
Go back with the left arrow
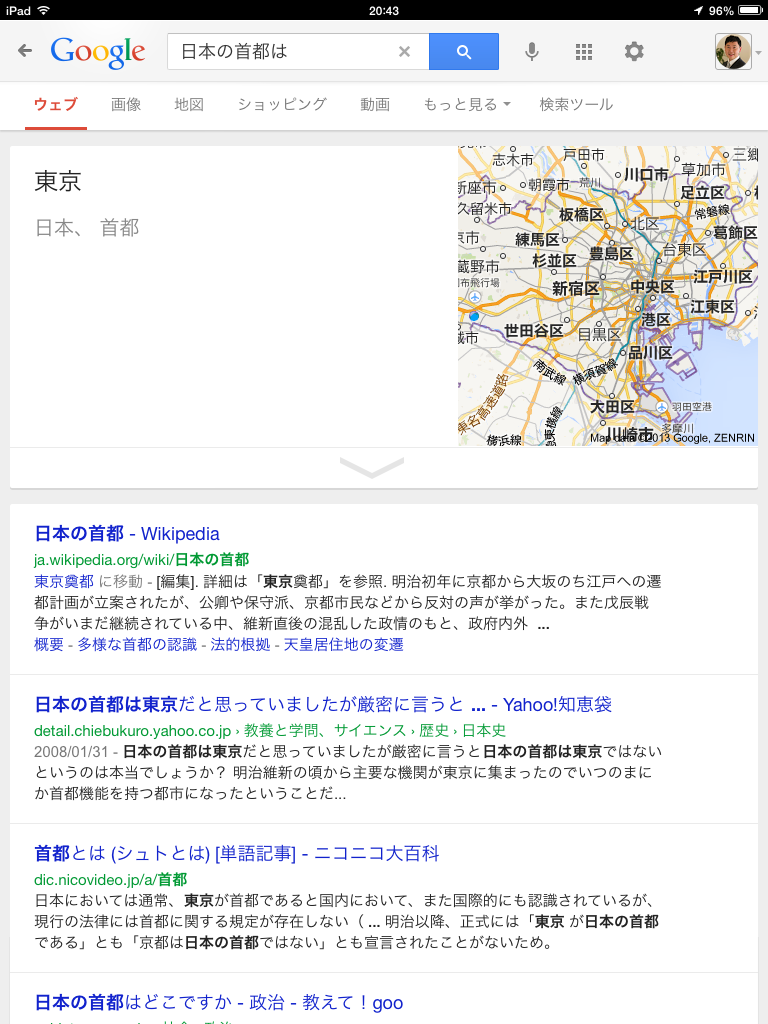click(25, 51)
